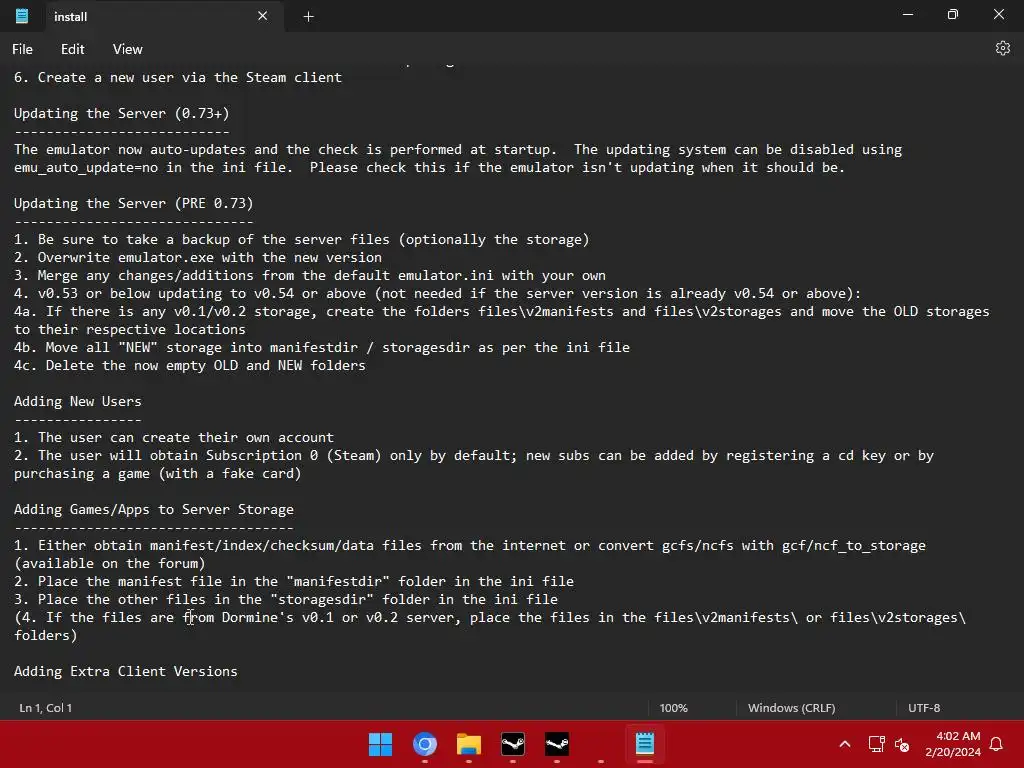Open clock showing 4:02 AM

coord(953,744)
